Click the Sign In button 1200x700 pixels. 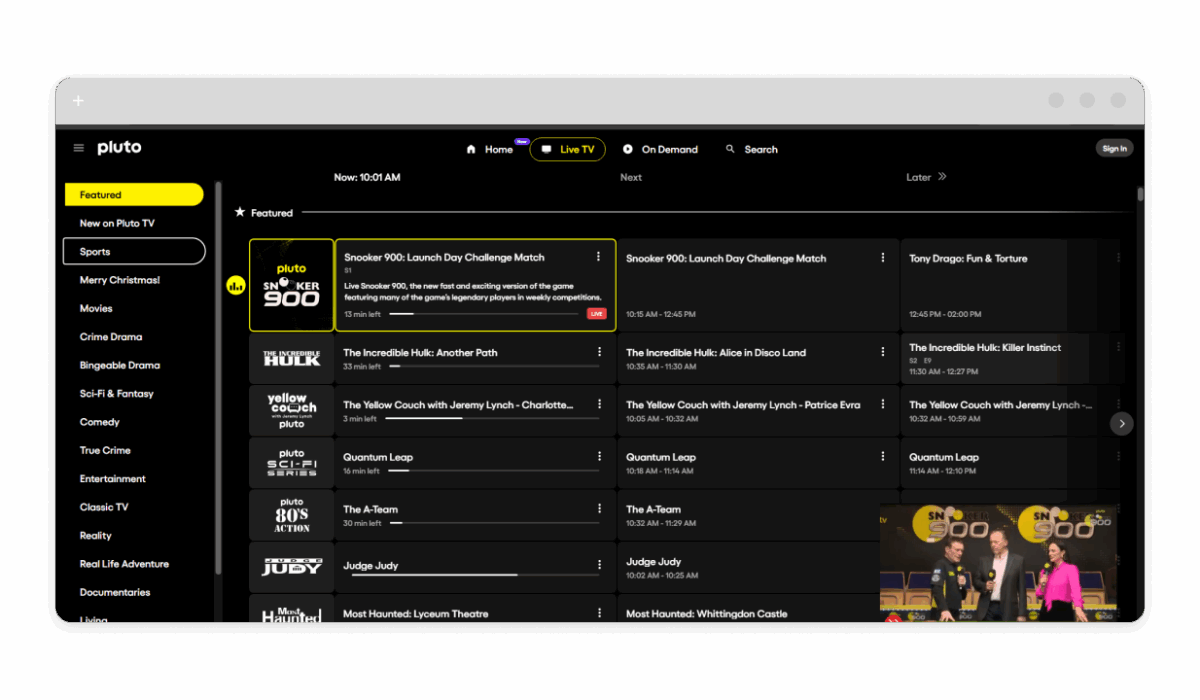tap(1114, 148)
